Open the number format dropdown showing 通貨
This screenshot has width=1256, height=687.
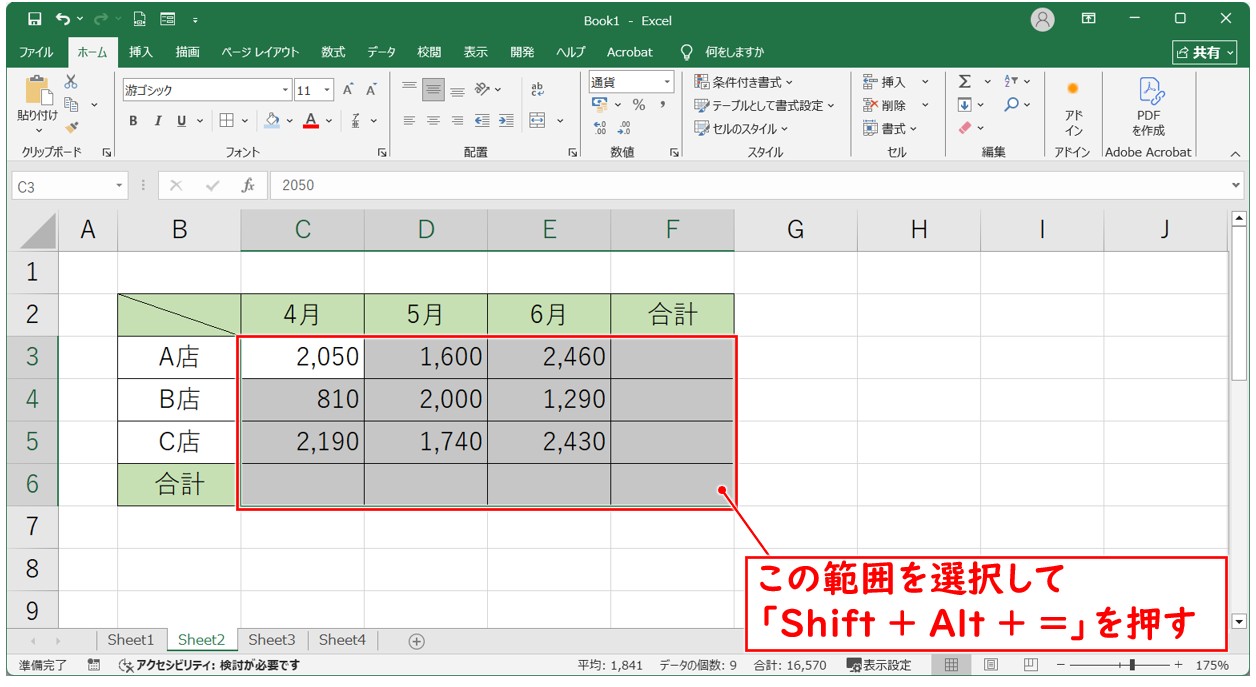[667, 82]
